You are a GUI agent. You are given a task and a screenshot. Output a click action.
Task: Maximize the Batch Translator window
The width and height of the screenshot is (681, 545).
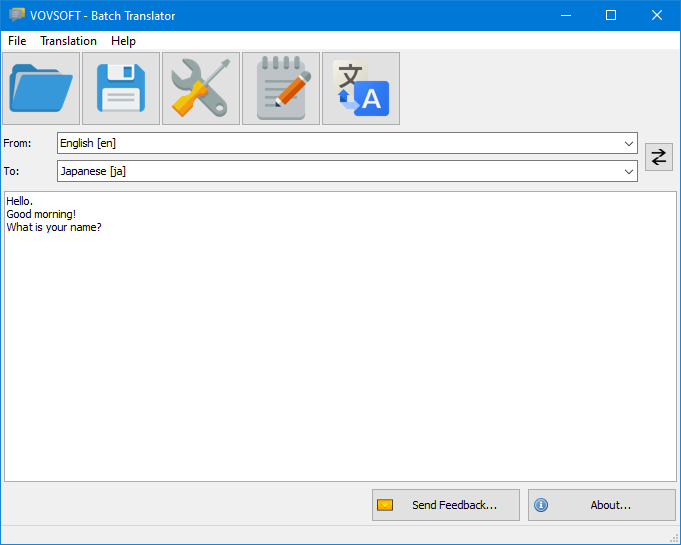[611, 15]
